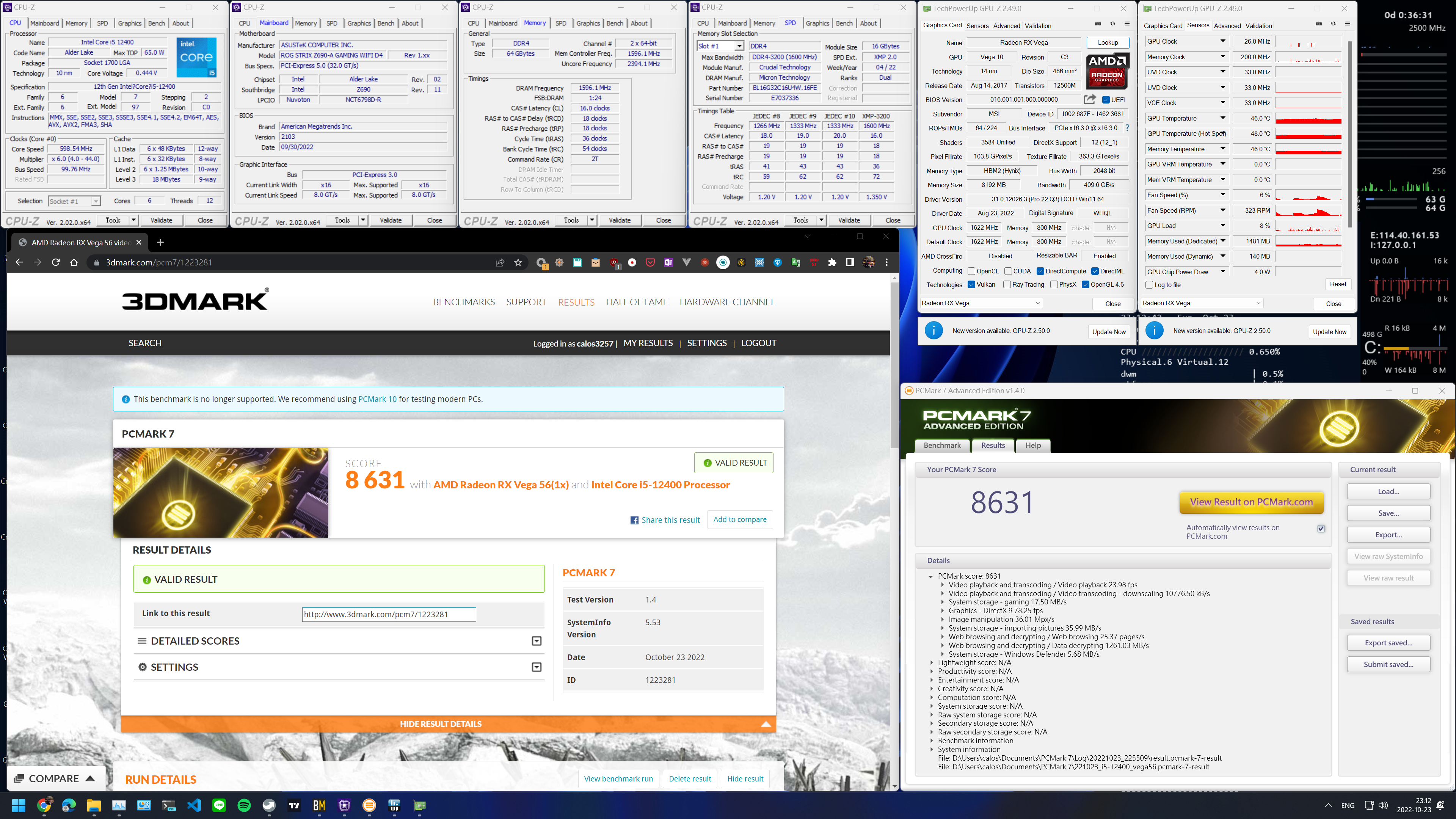Screen dimensions: 1456x819
Task: Click the Bus Interface question mark in GPU-Z
Action: tap(1127, 128)
